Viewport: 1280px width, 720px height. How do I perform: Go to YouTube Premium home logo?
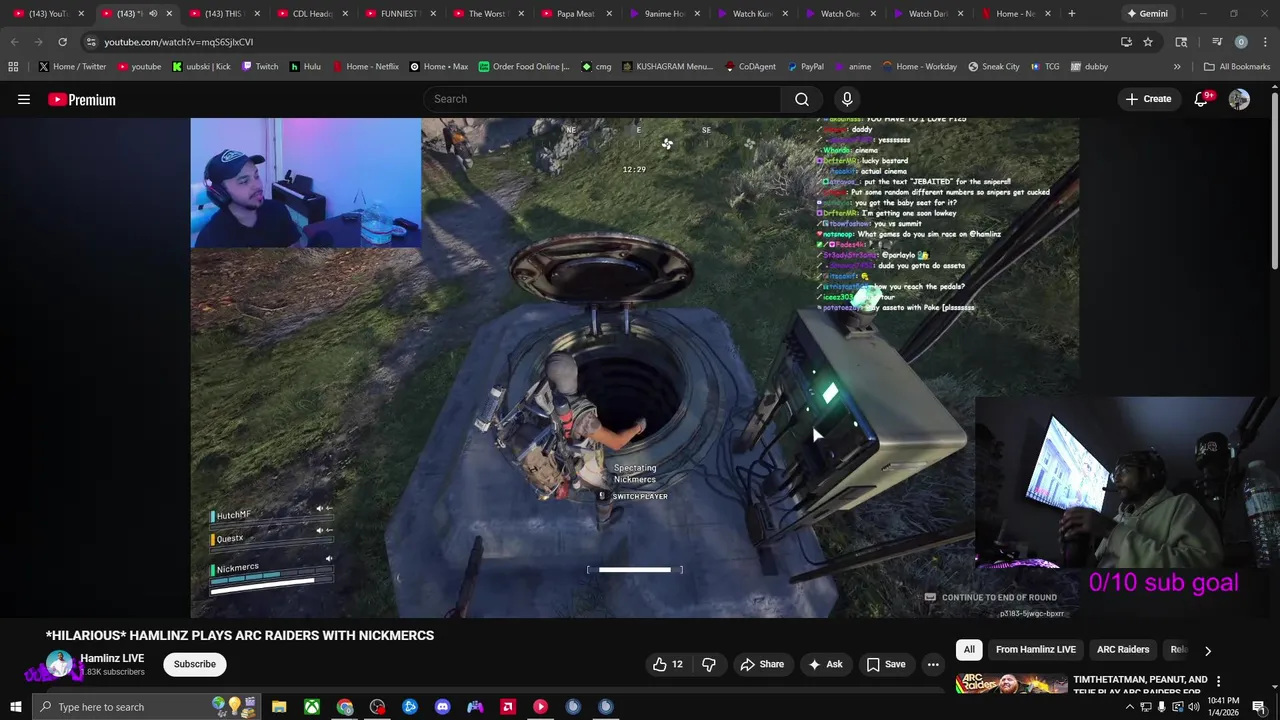[82, 99]
